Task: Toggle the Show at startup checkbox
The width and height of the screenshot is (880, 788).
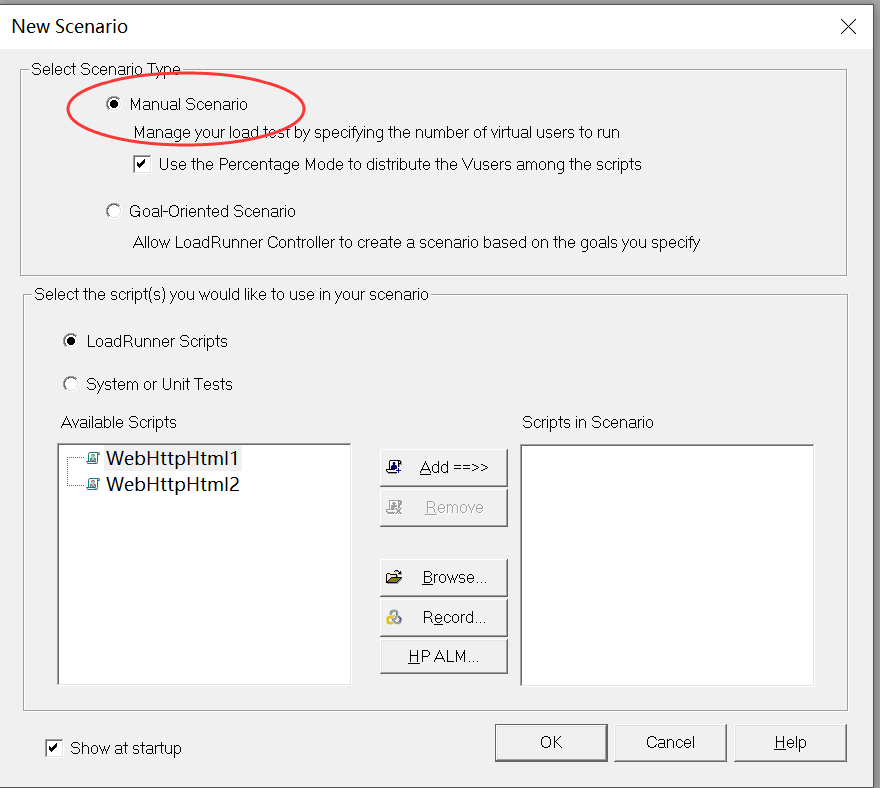Action: (x=54, y=748)
